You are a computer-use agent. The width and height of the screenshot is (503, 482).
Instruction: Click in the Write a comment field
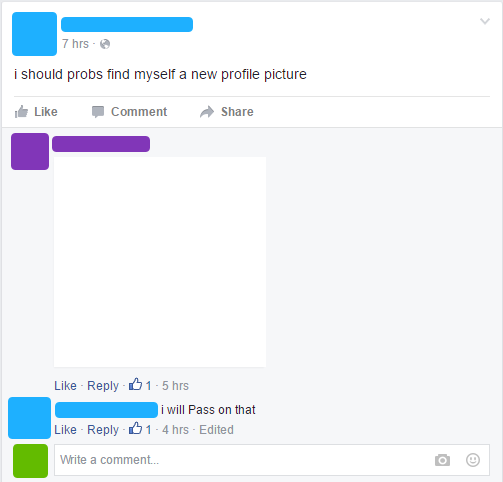pos(272,460)
